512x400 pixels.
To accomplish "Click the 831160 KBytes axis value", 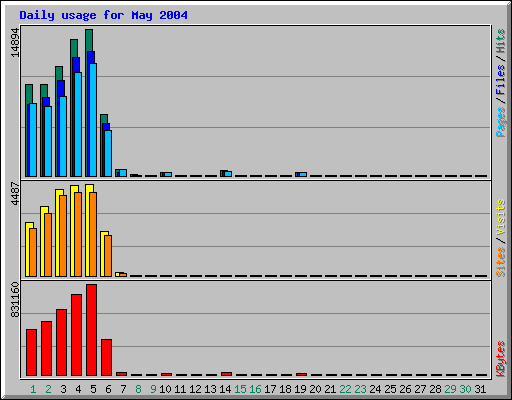I will tap(15, 299).
